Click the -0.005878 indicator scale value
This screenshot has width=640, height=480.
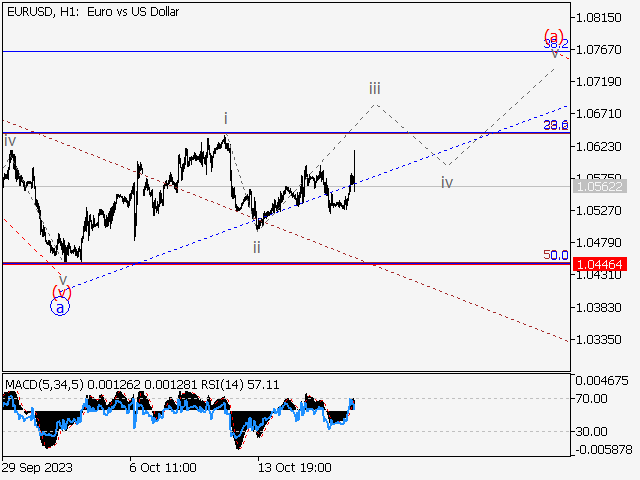604,450
